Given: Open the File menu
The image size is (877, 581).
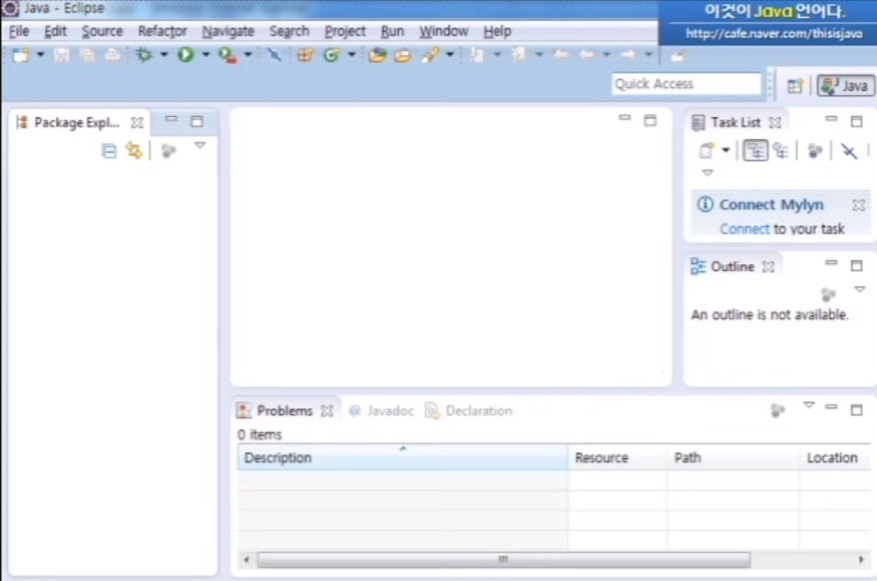Looking at the screenshot, I should [x=19, y=31].
